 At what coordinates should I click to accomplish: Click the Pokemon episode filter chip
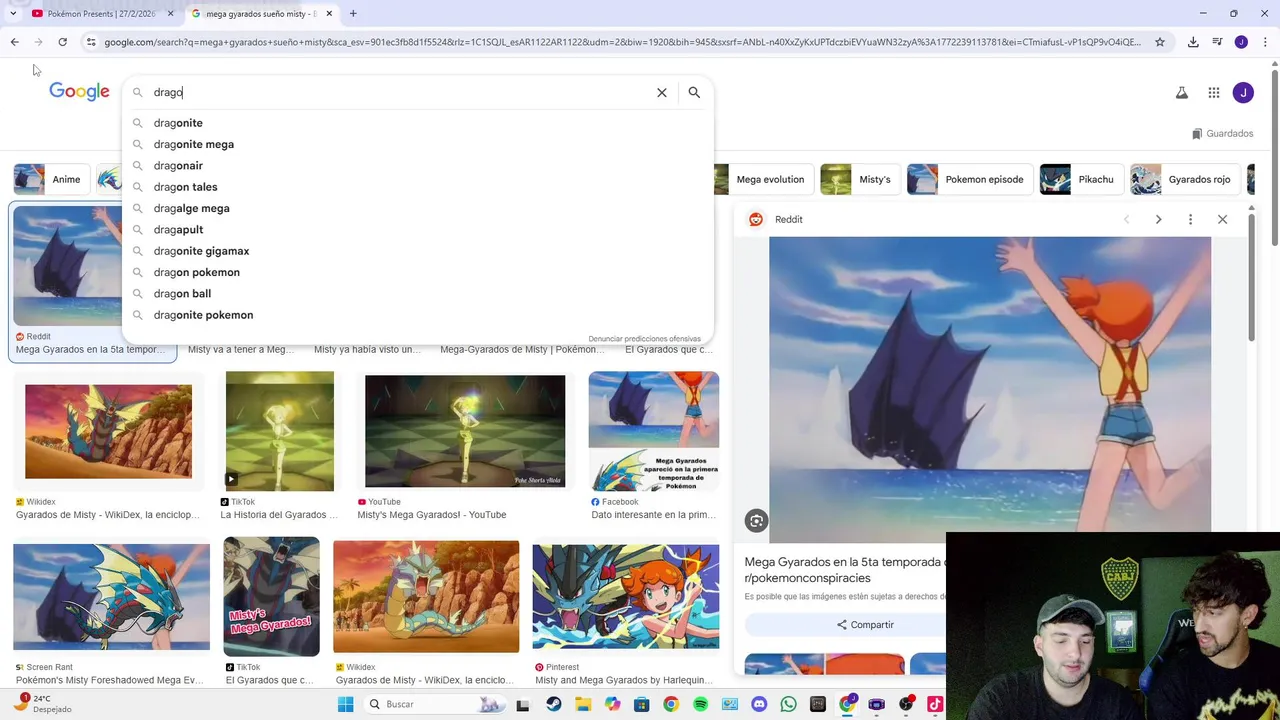click(969, 179)
